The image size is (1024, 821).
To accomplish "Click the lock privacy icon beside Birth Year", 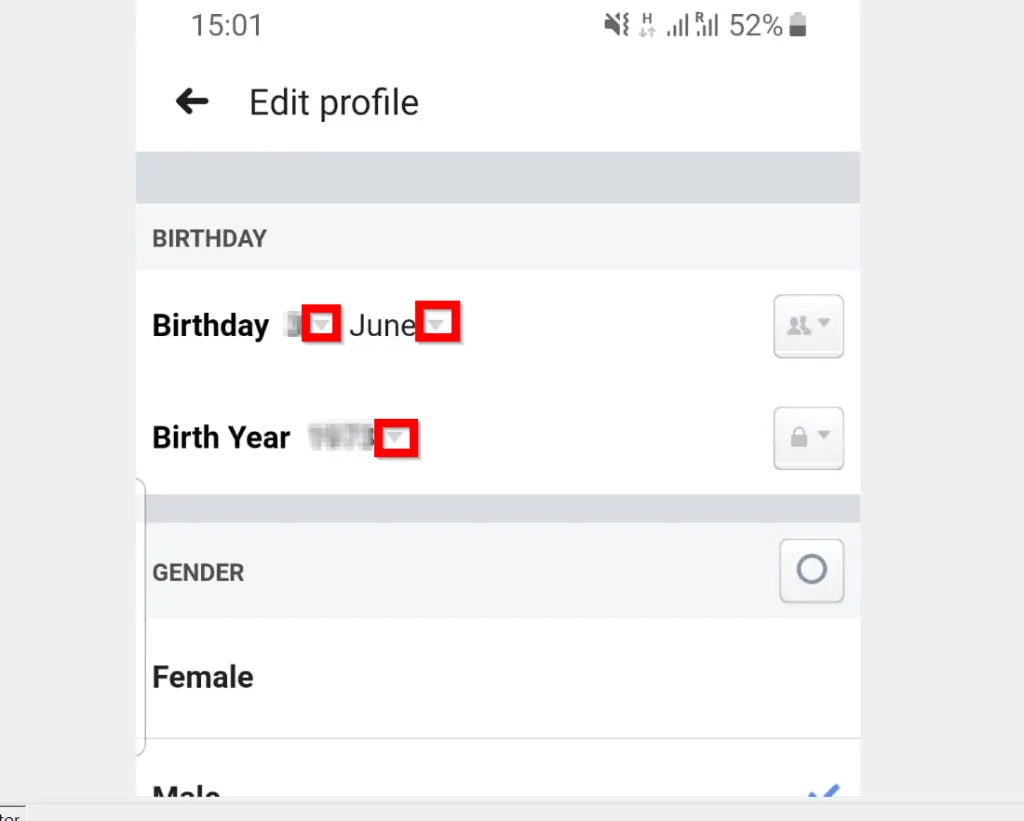I will (x=808, y=438).
